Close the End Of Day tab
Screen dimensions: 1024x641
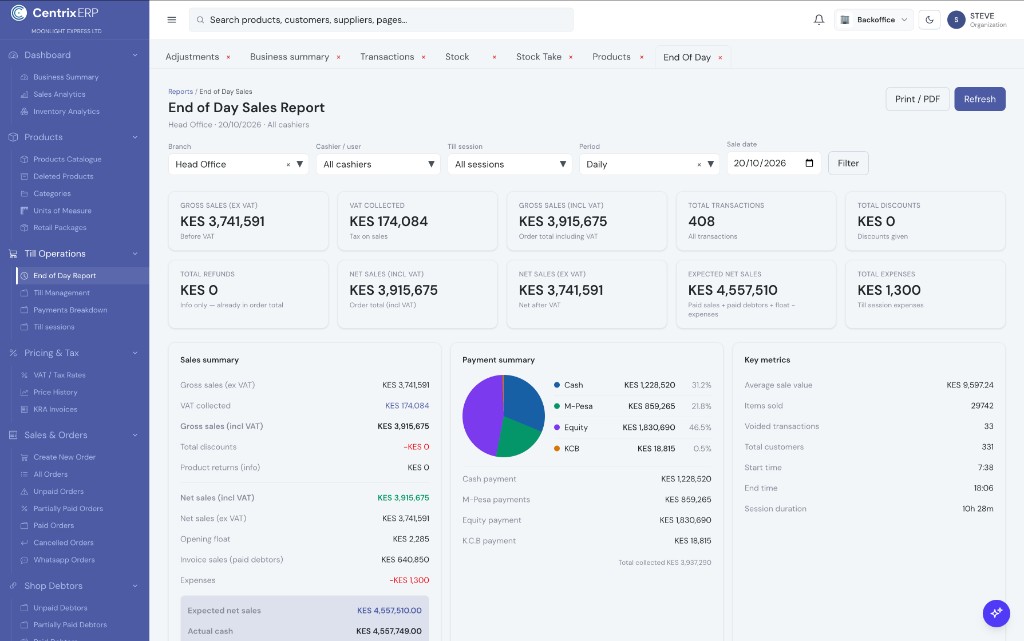[x=720, y=57]
